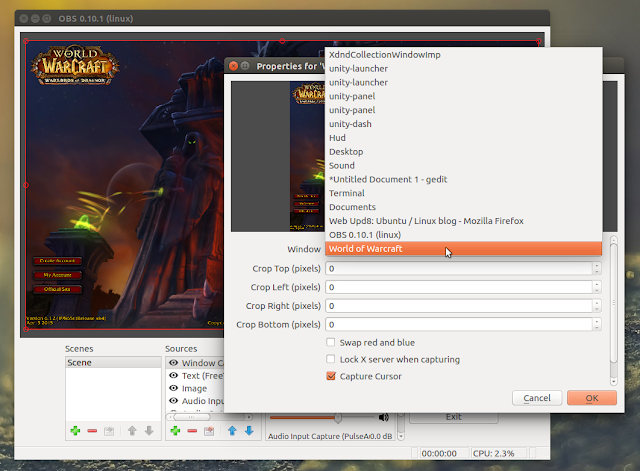The height and width of the screenshot is (471, 640).
Task: Select Window Capture source row
Action: 195,362
